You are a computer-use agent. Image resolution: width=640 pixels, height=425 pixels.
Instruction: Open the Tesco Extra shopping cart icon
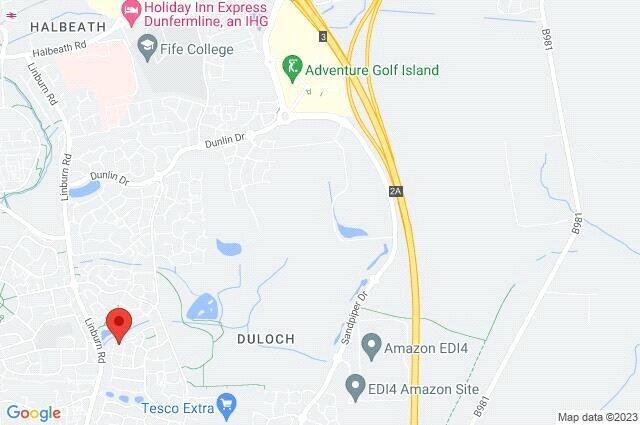click(227, 407)
